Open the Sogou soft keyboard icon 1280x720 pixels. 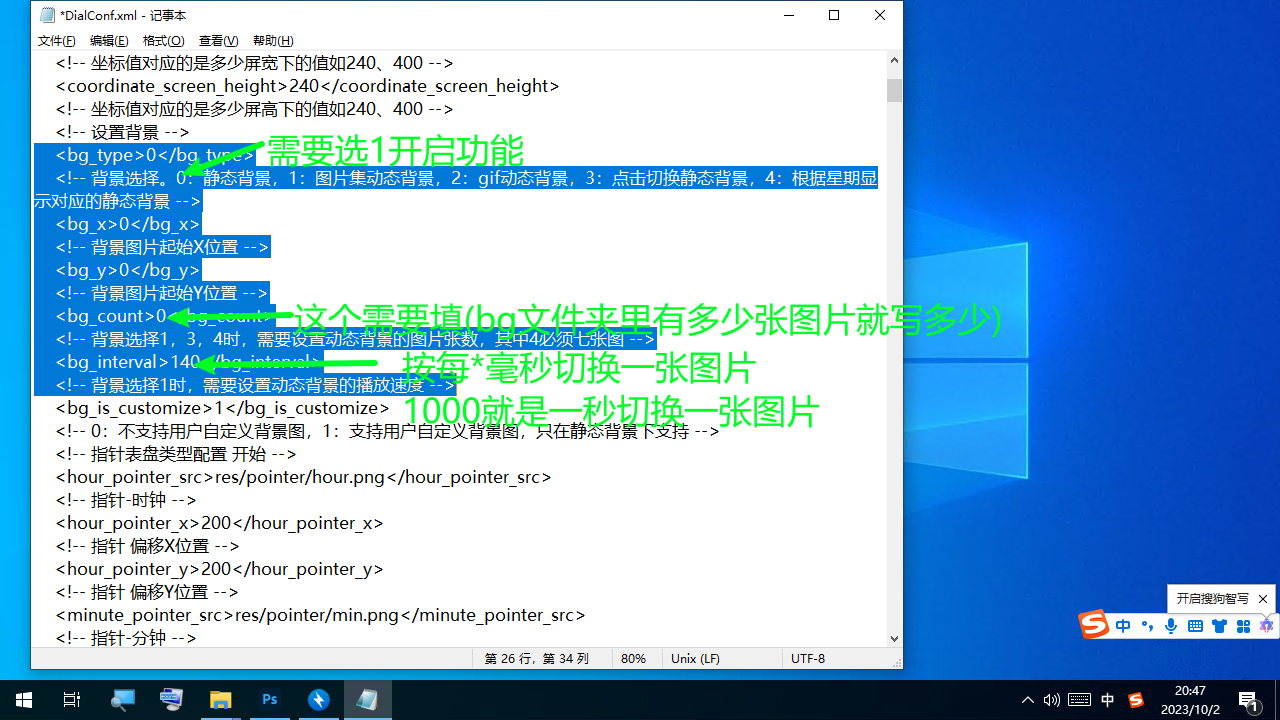click(1195, 626)
